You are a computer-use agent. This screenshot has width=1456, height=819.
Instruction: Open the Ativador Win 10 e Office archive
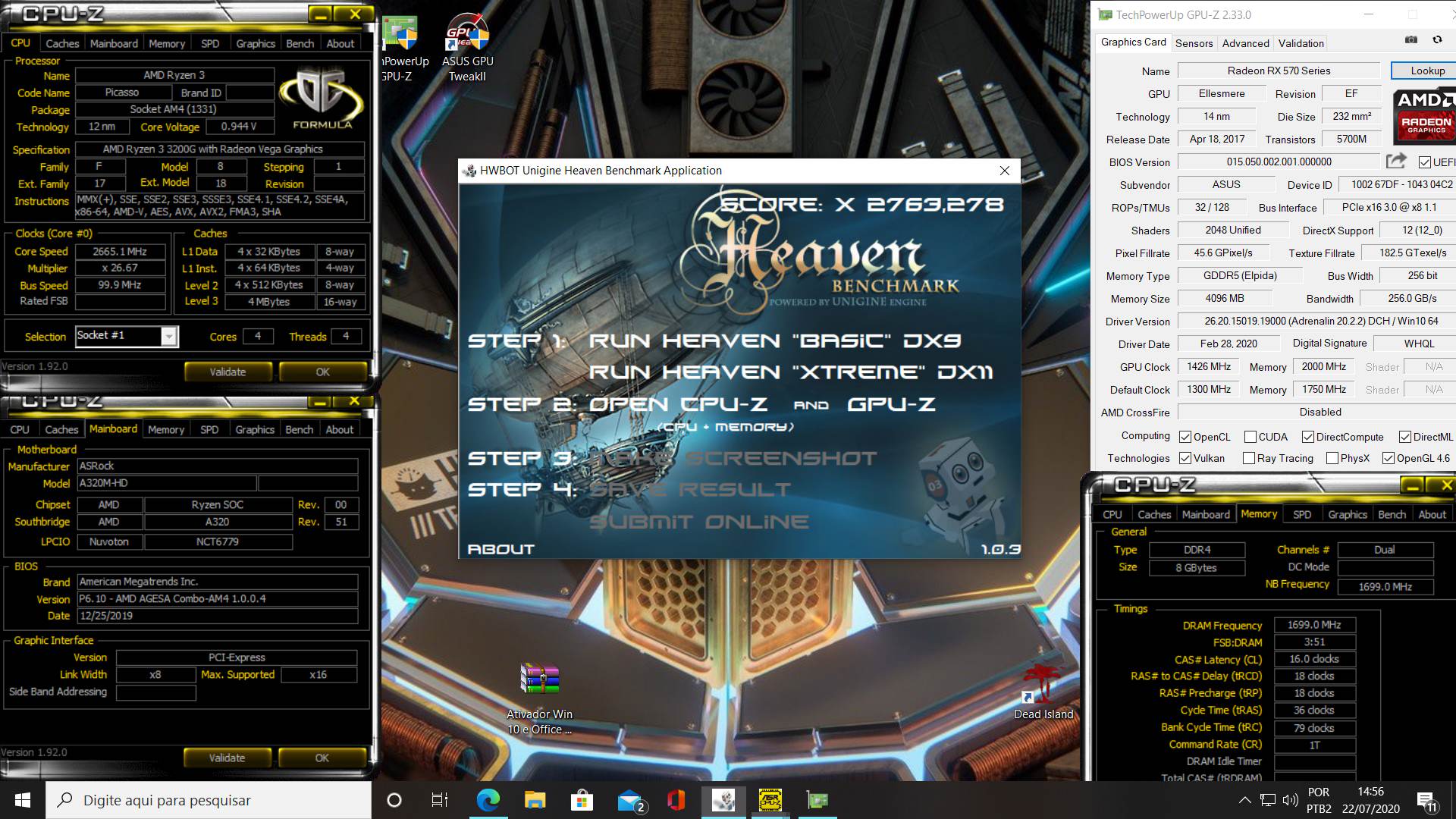pyautogui.click(x=539, y=698)
